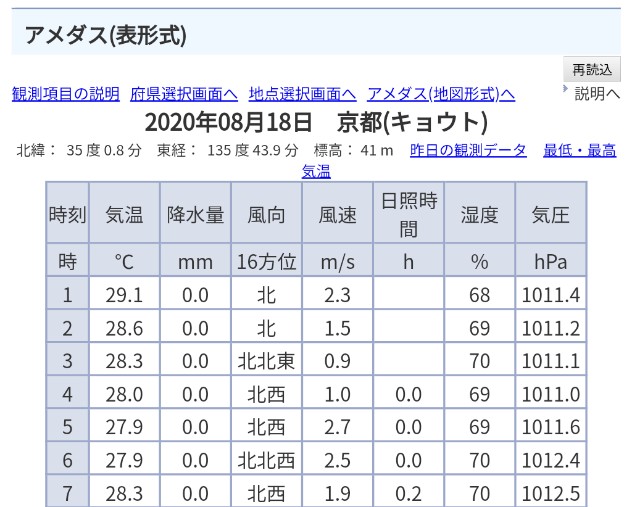Image resolution: width=640 pixels, height=507 pixels.
Task: Go to 府県選択画面へ link
Action: click(184, 94)
